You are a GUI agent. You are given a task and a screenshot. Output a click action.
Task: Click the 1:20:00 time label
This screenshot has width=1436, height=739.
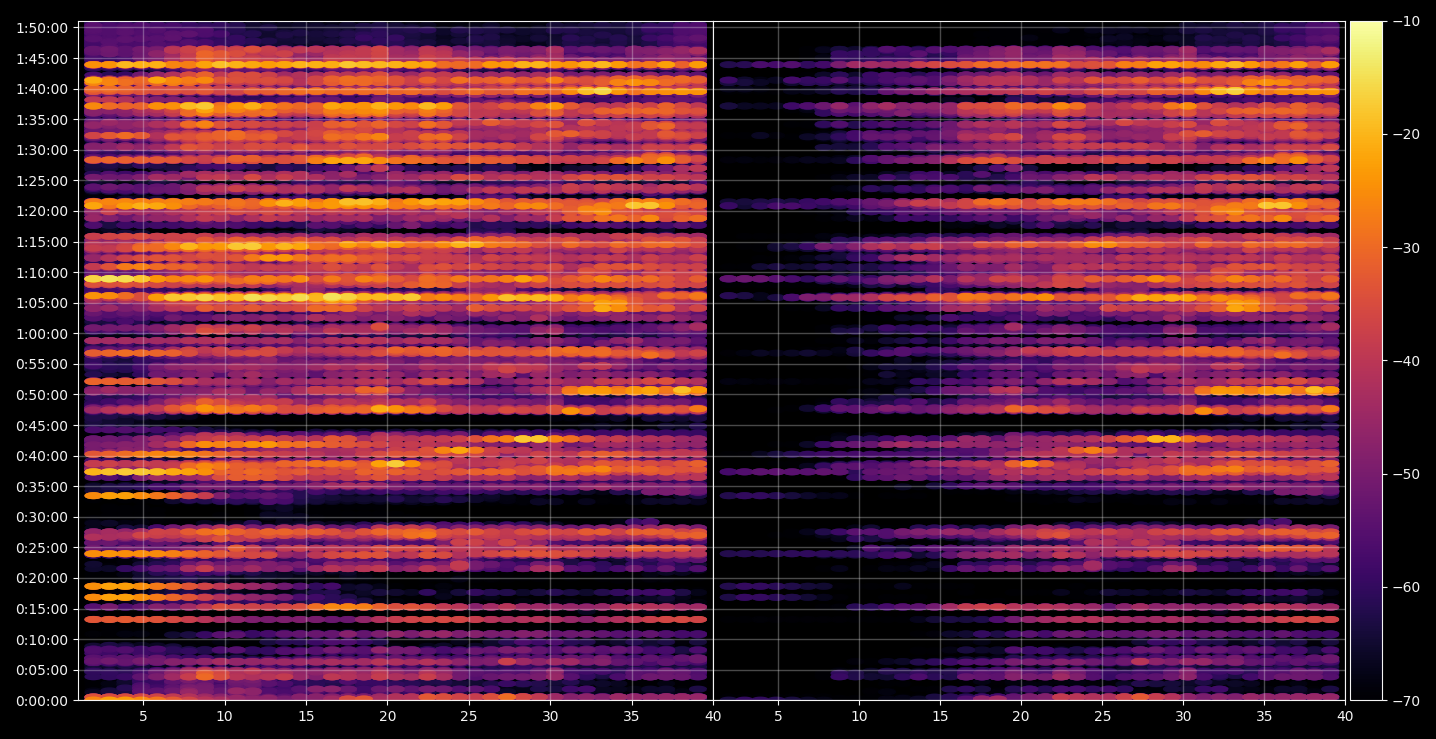[42, 211]
